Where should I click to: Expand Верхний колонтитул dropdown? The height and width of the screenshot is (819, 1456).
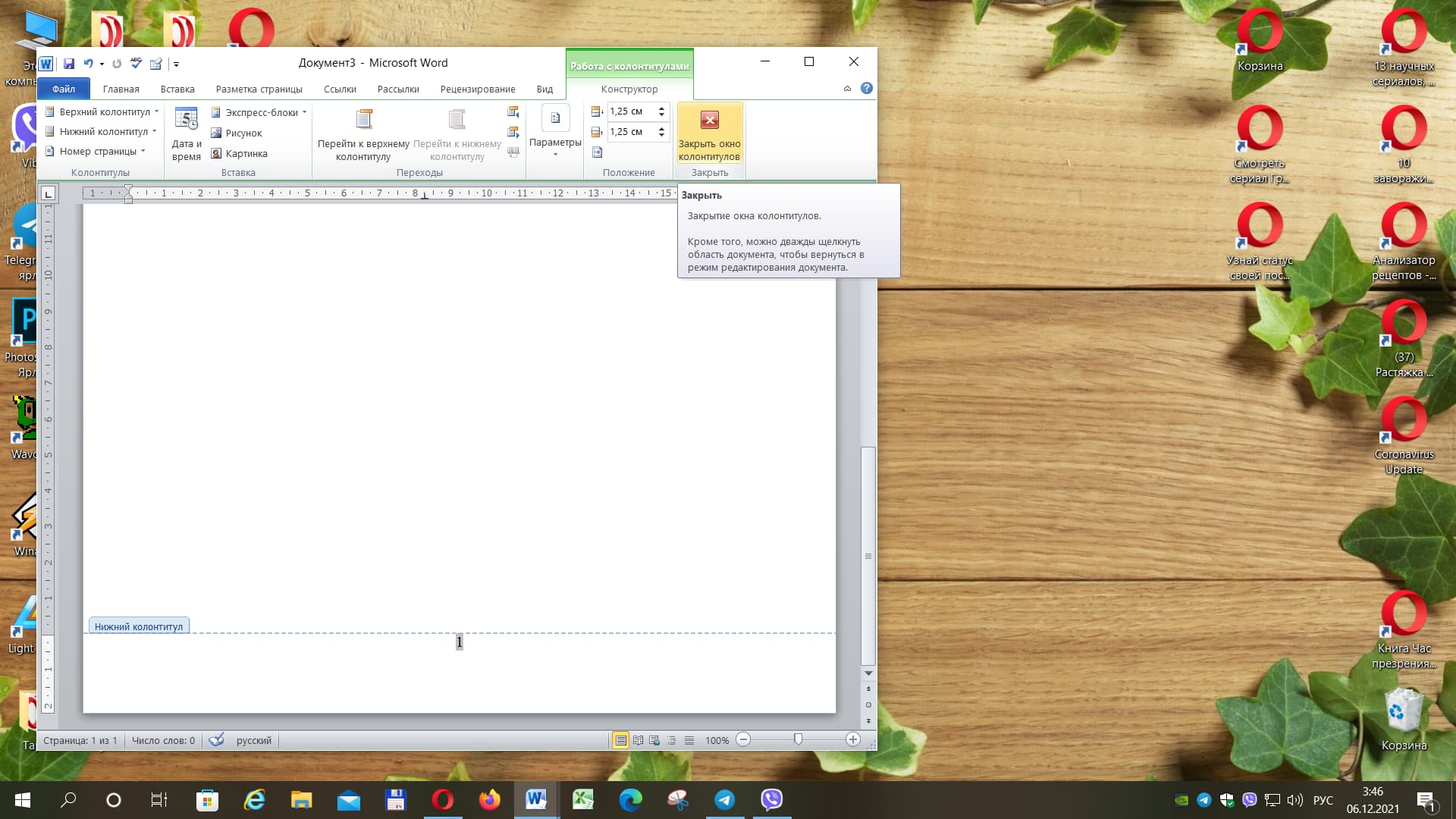(104, 111)
